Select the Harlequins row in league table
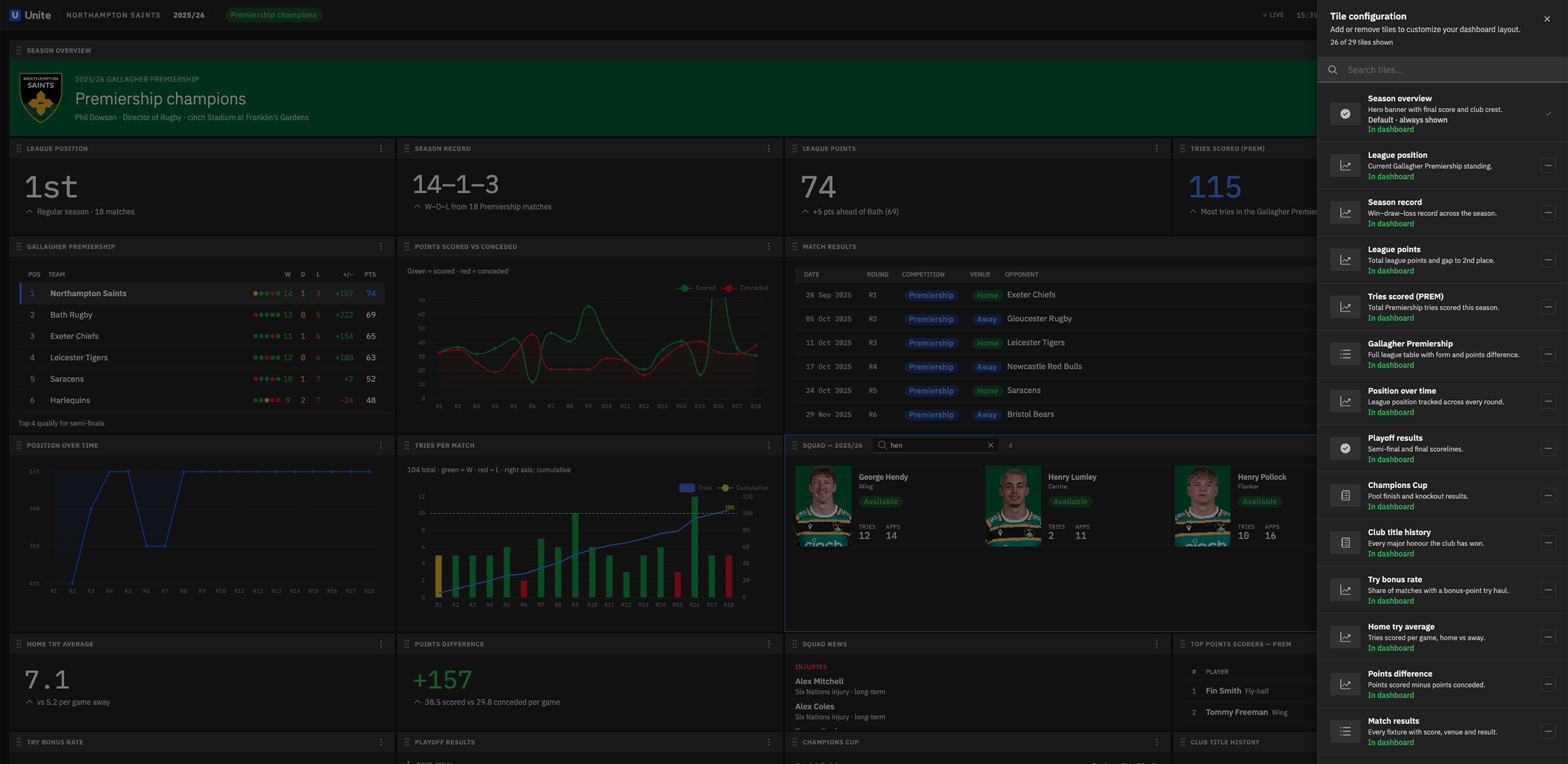Screen dimensions: 1568x764 click(202, 400)
